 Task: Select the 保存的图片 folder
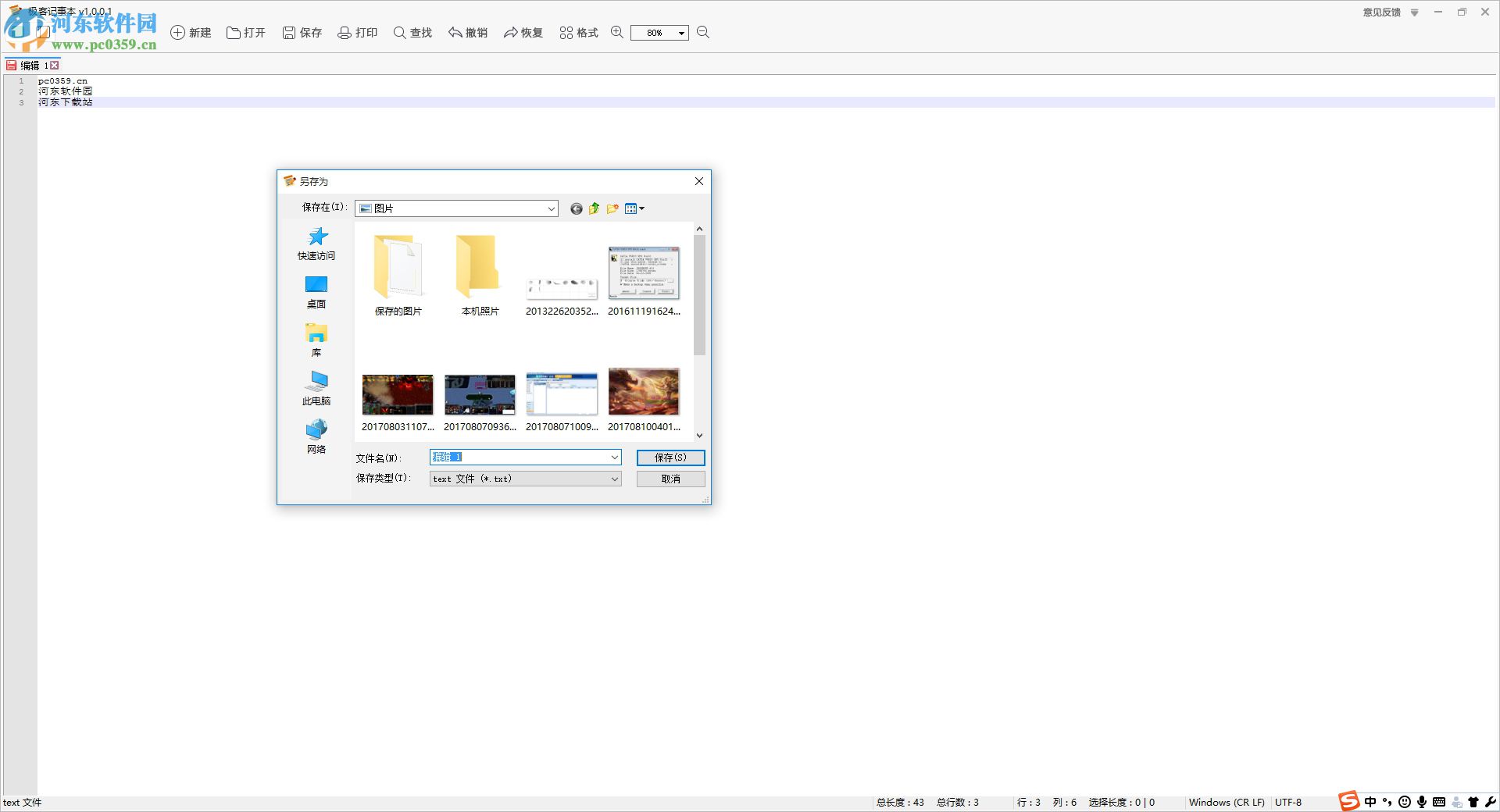(x=398, y=275)
